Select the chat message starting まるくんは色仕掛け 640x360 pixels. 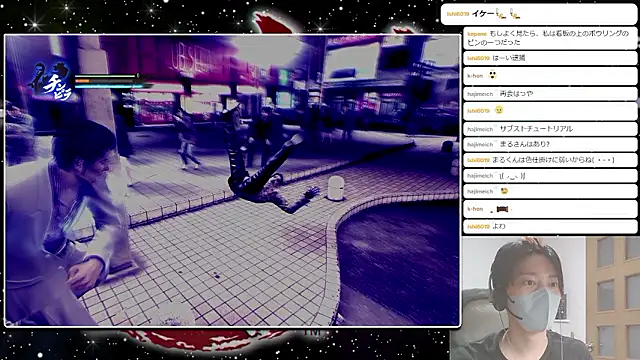(550, 160)
